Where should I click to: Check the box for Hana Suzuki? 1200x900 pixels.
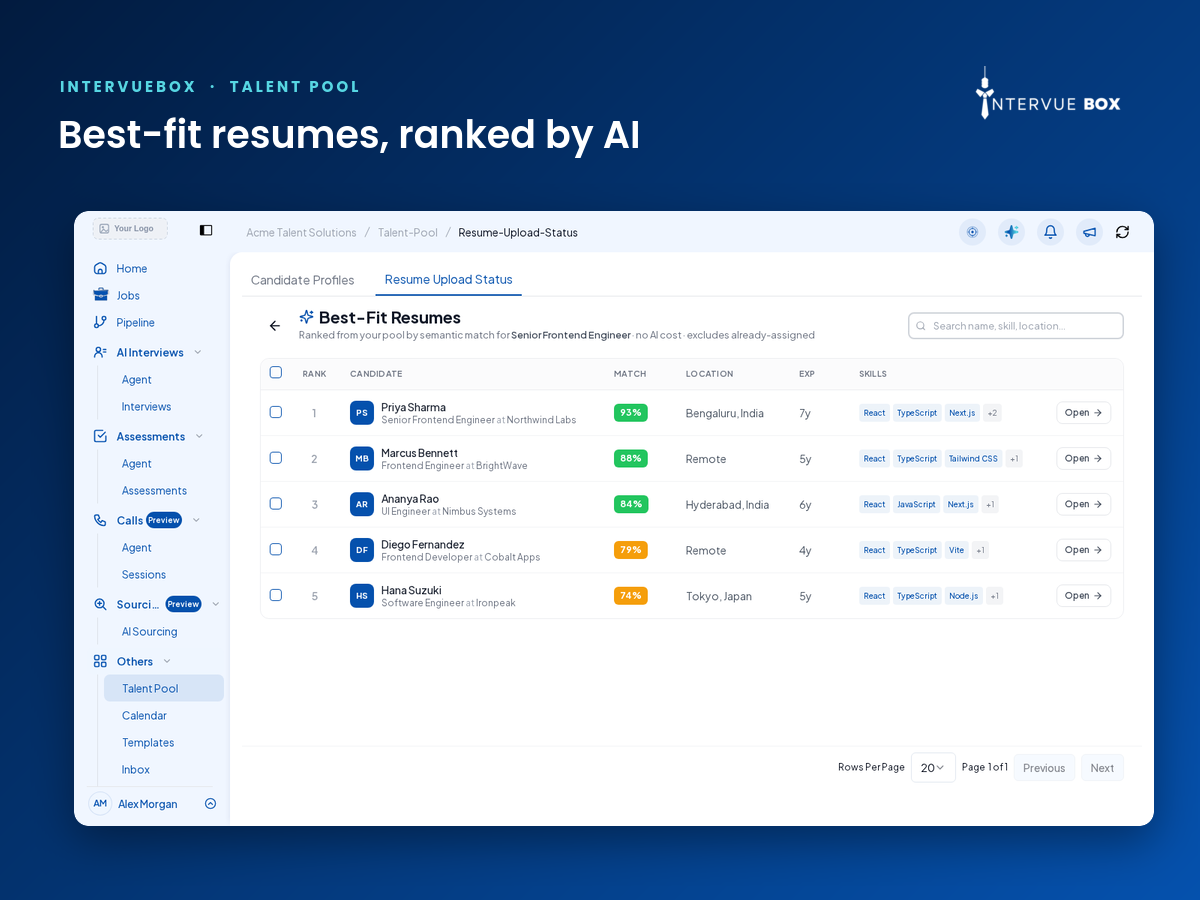tap(276, 595)
